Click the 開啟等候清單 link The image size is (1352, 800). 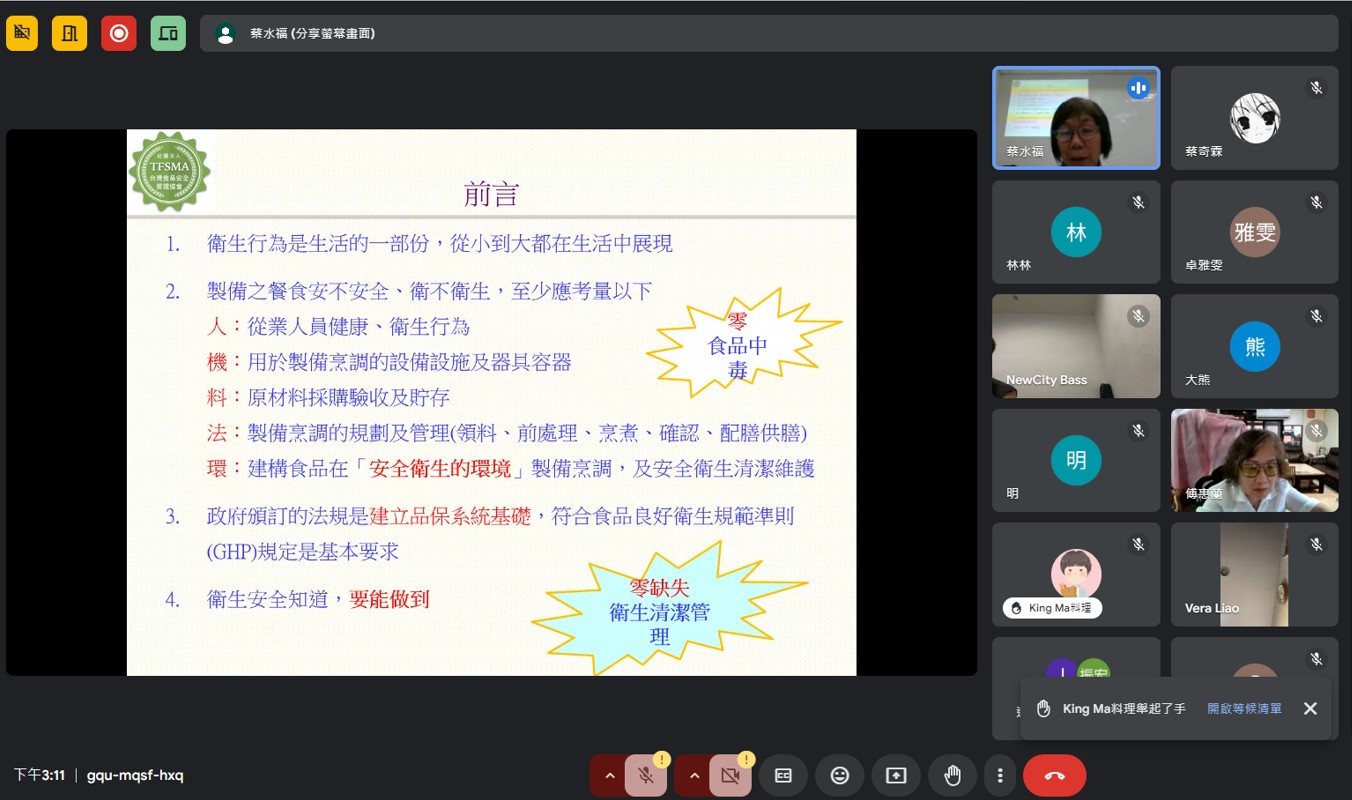1244,708
